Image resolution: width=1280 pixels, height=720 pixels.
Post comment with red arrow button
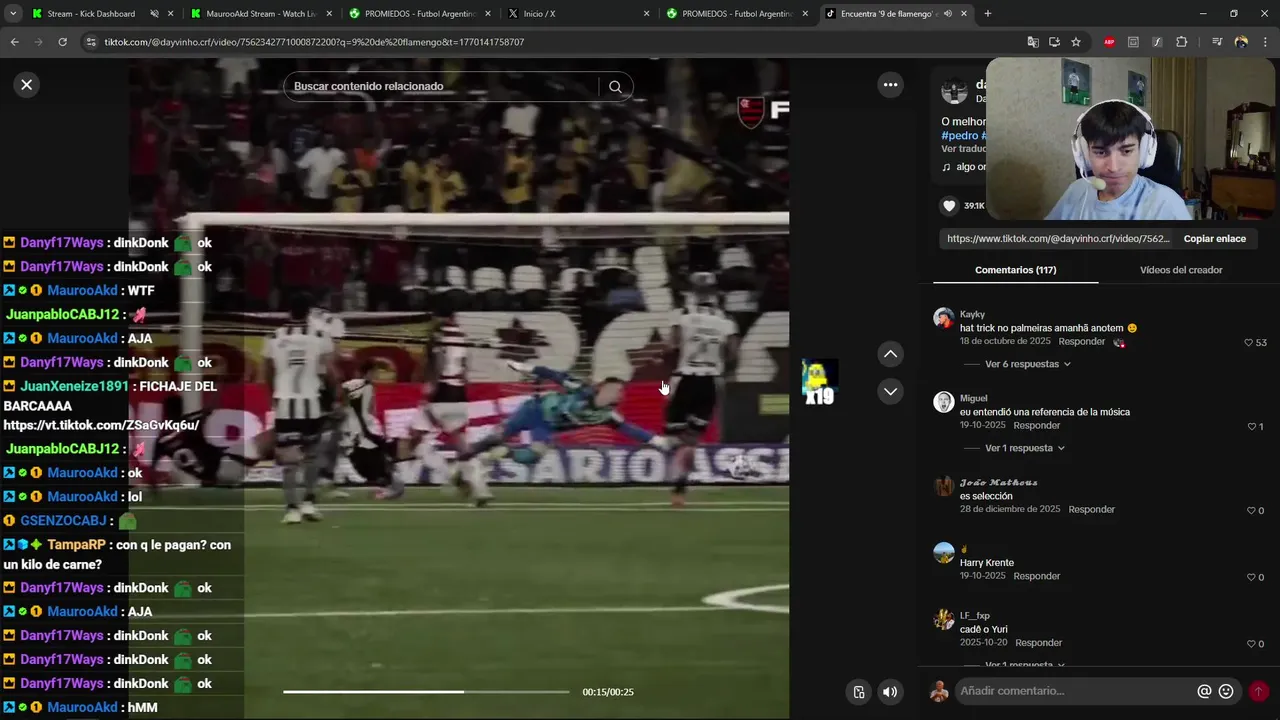(x=1258, y=691)
